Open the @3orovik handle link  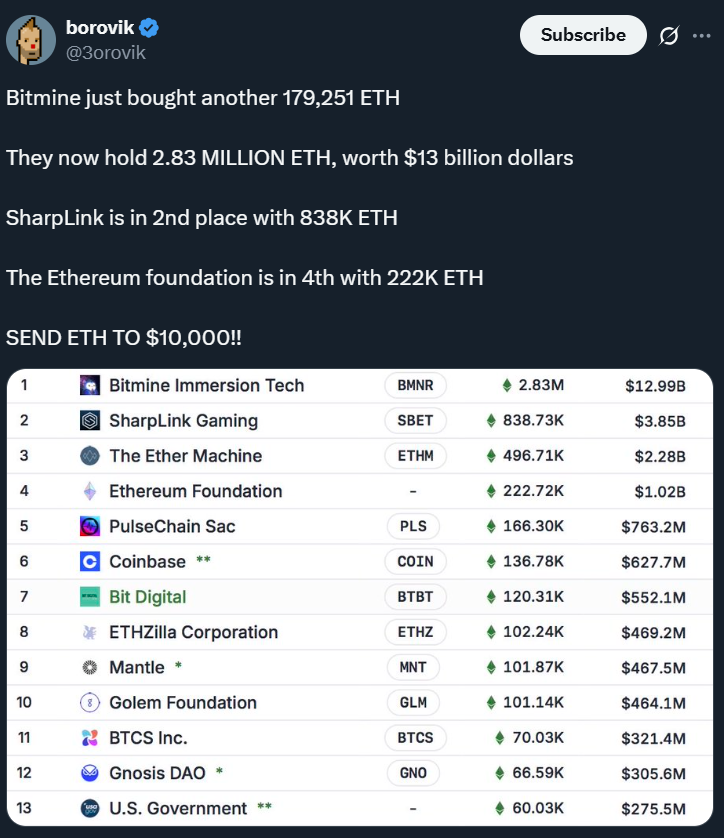[106, 52]
